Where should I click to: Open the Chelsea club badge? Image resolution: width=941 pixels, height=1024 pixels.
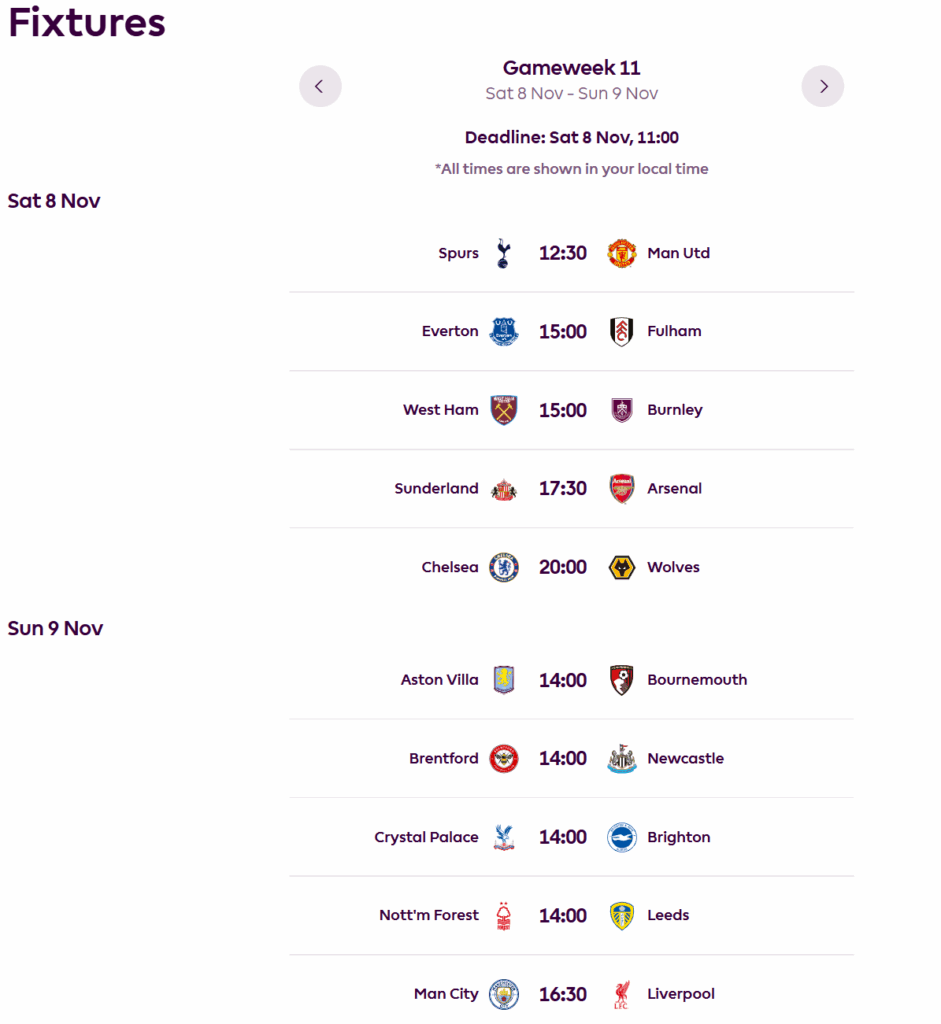tap(503, 567)
